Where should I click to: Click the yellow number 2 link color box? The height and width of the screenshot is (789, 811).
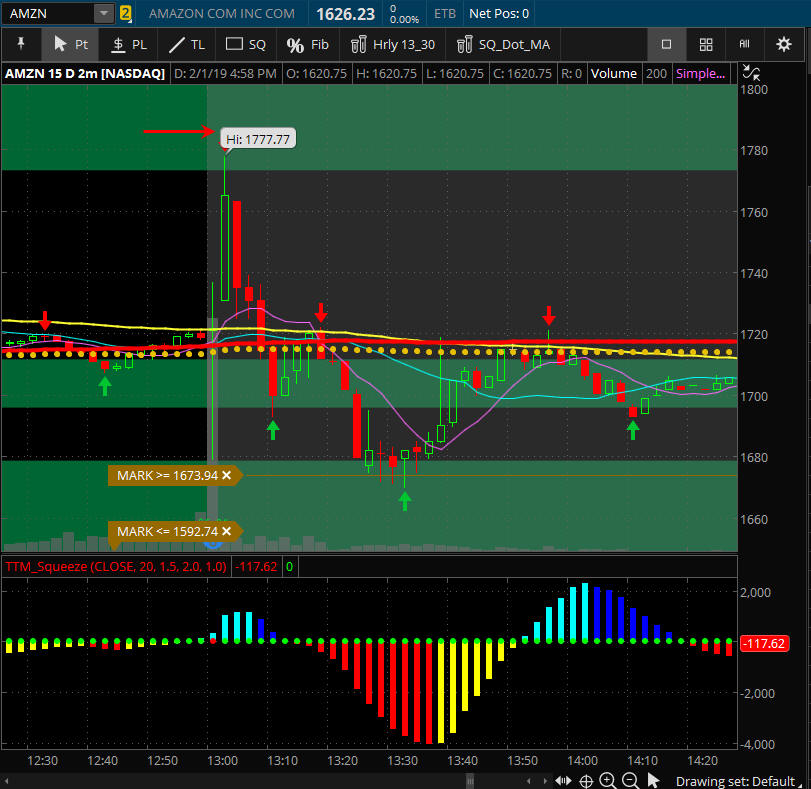(x=125, y=14)
